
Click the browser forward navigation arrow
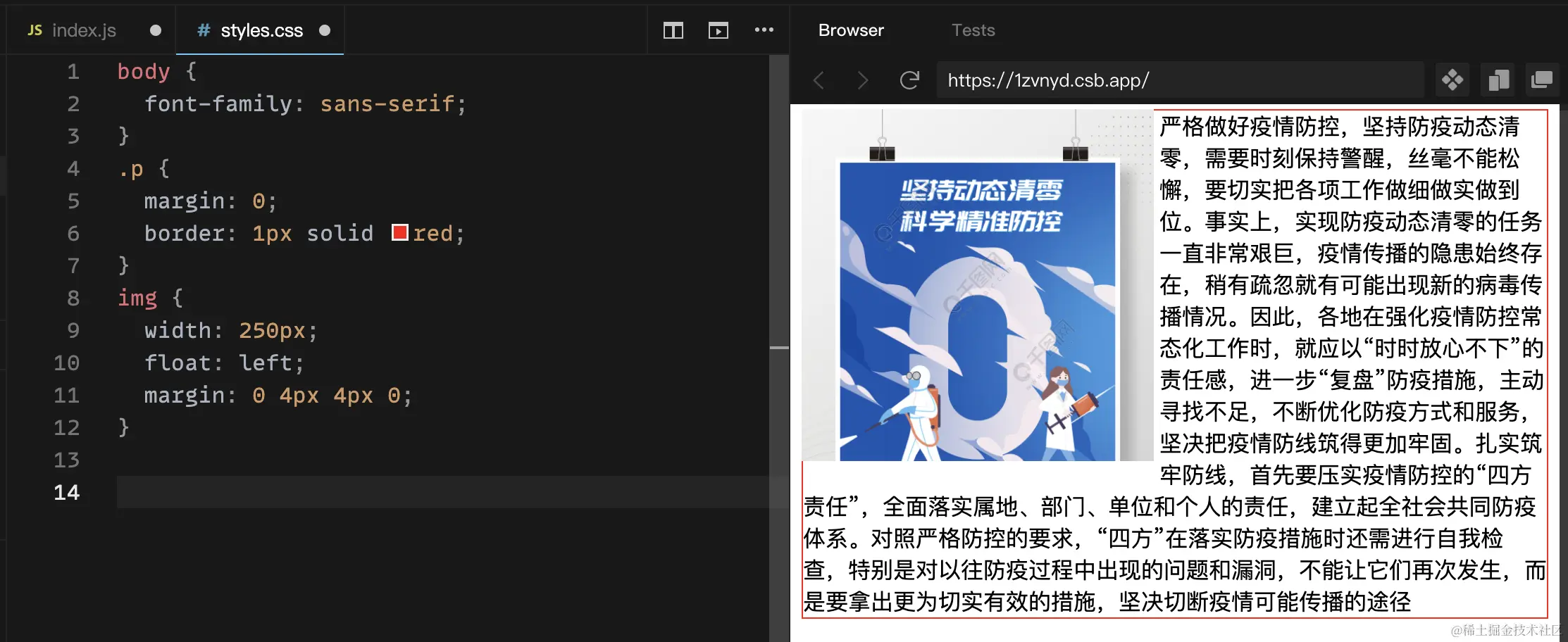point(862,80)
